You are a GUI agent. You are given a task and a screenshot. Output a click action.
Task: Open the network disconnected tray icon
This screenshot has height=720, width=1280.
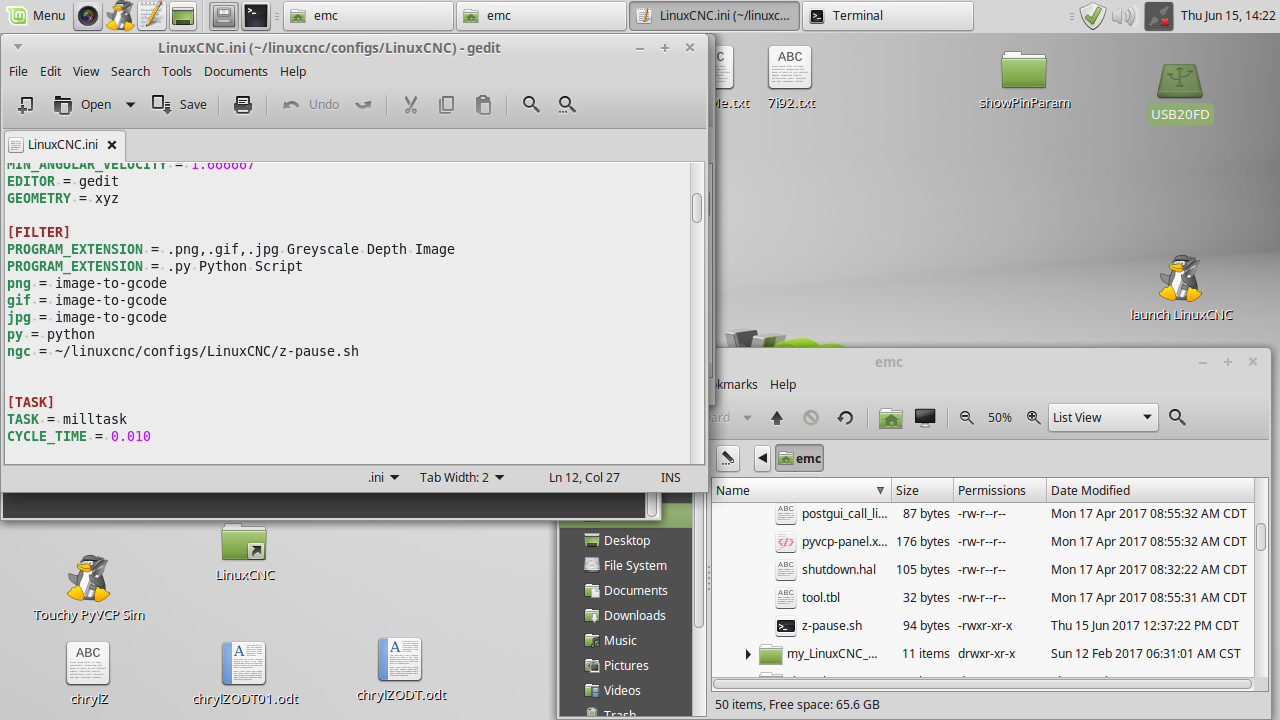tap(1157, 15)
